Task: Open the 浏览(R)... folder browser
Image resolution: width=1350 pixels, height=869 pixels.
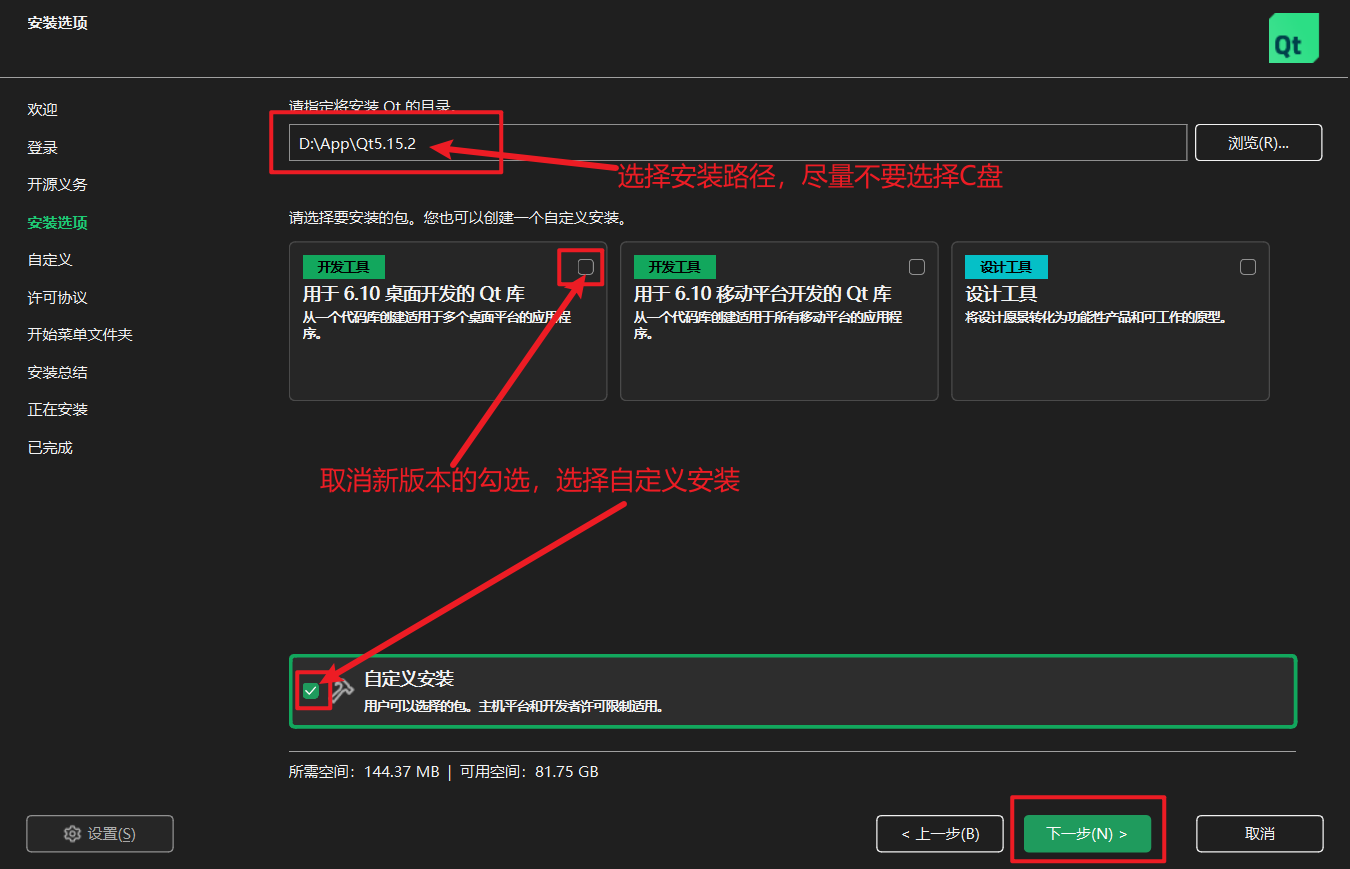Action: 1259,143
